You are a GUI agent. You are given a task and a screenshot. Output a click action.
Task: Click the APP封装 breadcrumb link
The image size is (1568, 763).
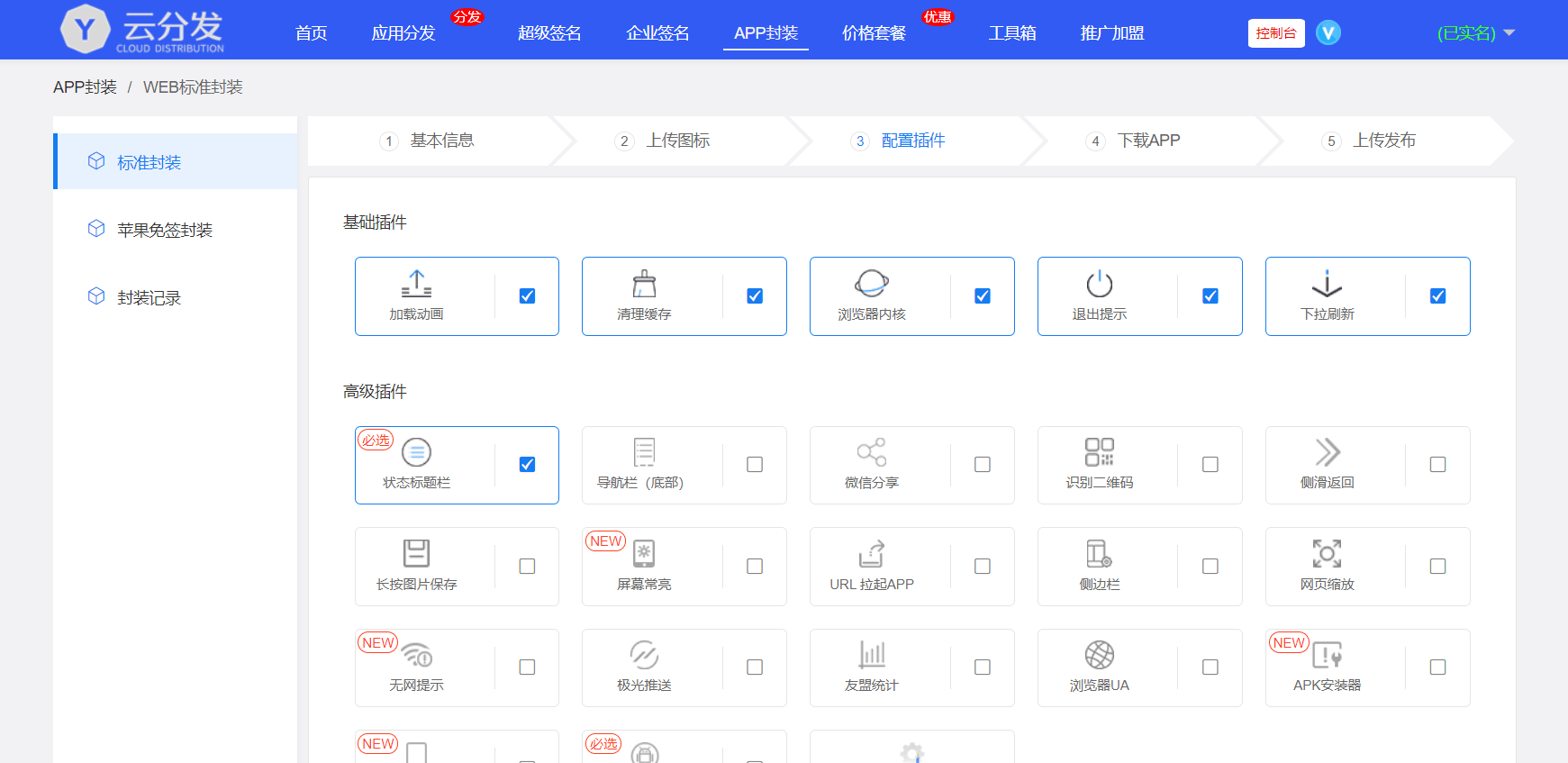coord(85,87)
